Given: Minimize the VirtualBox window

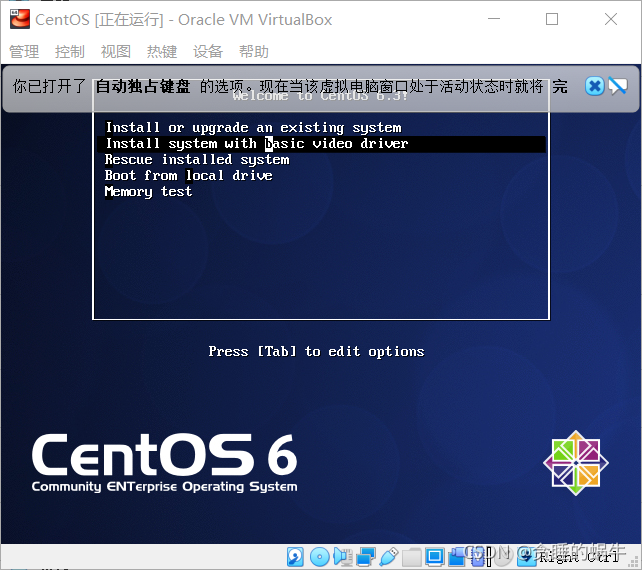Looking at the screenshot, I should (x=494, y=19).
